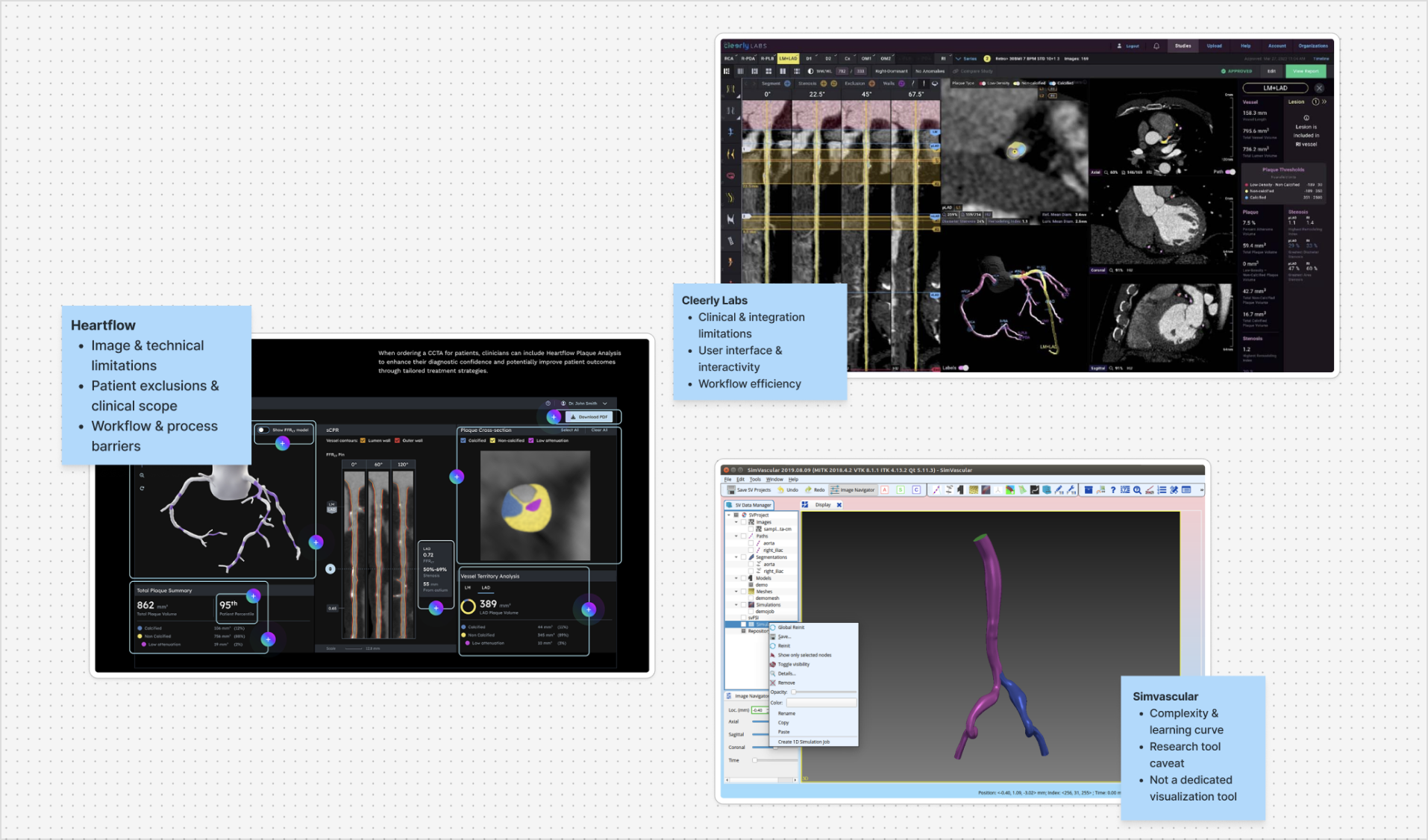Toggle the Path switch in Cleerly axial view
The height and width of the screenshot is (840, 1428).
(x=1230, y=172)
